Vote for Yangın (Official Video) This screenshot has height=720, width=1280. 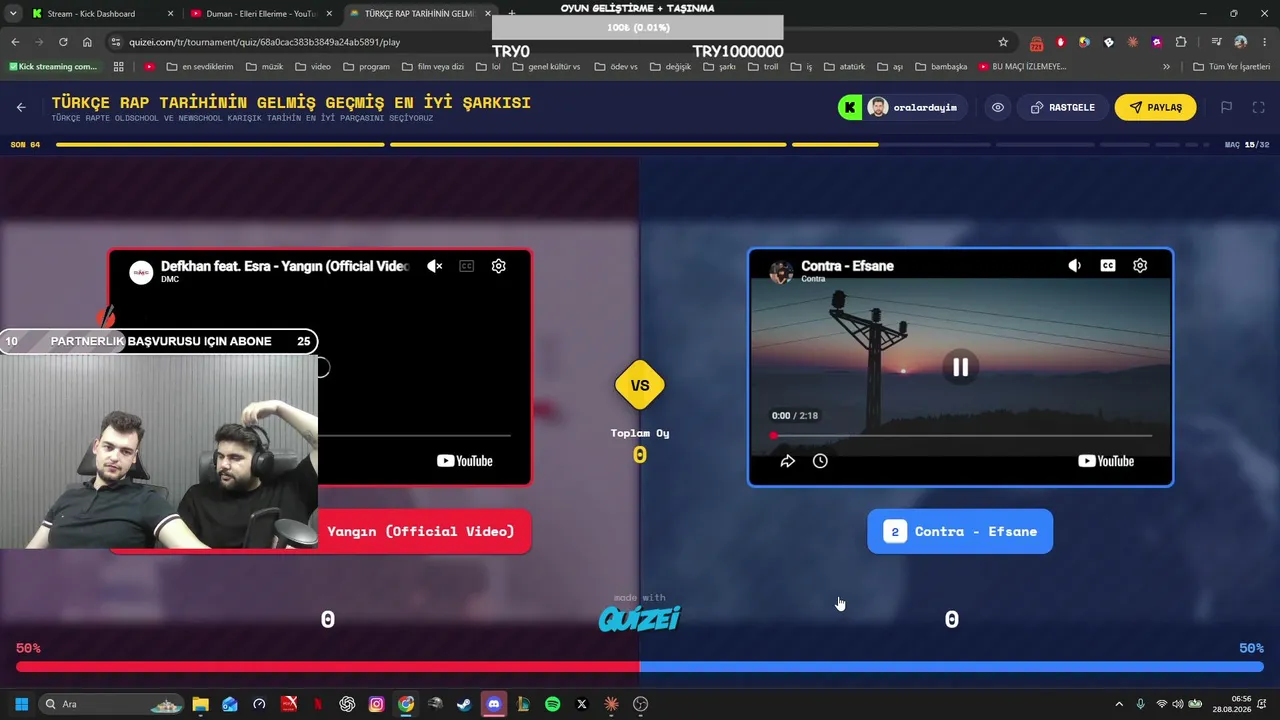(420, 531)
